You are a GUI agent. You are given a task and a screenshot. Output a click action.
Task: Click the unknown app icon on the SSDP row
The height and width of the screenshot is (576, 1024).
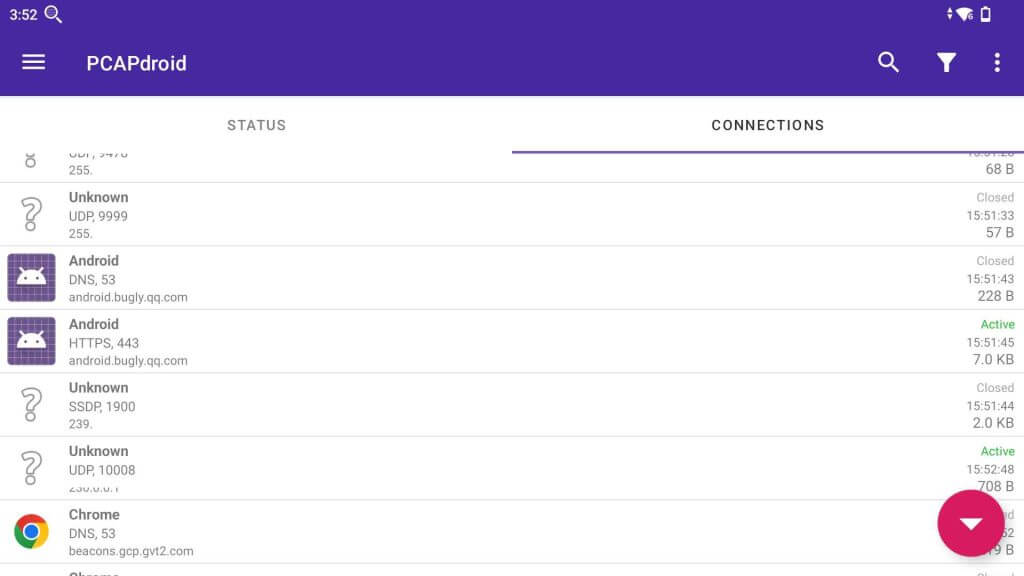pos(31,404)
